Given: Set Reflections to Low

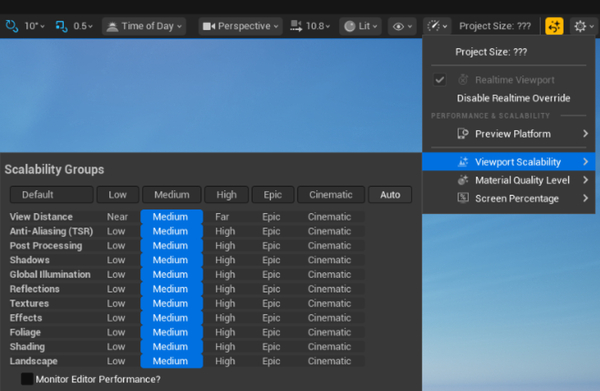Looking at the screenshot, I should coord(116,289).
